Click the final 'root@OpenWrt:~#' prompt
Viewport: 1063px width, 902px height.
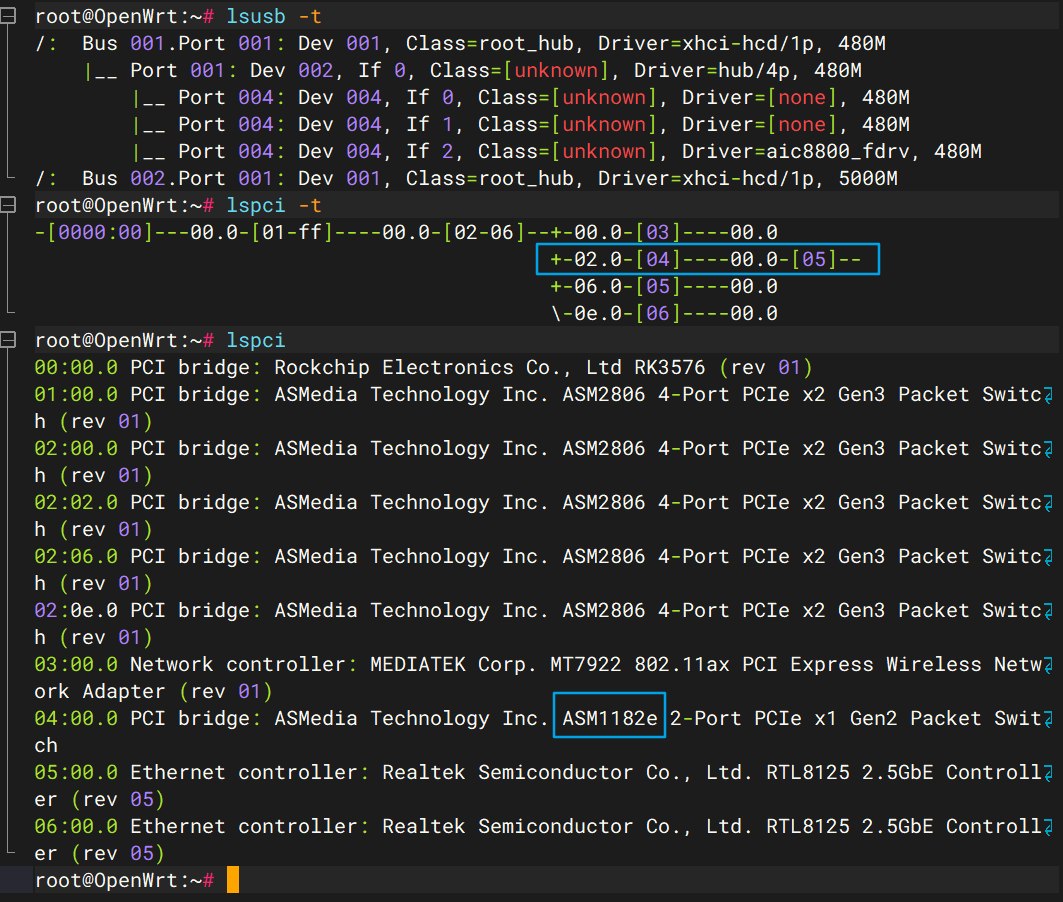(x=124, y=880)
